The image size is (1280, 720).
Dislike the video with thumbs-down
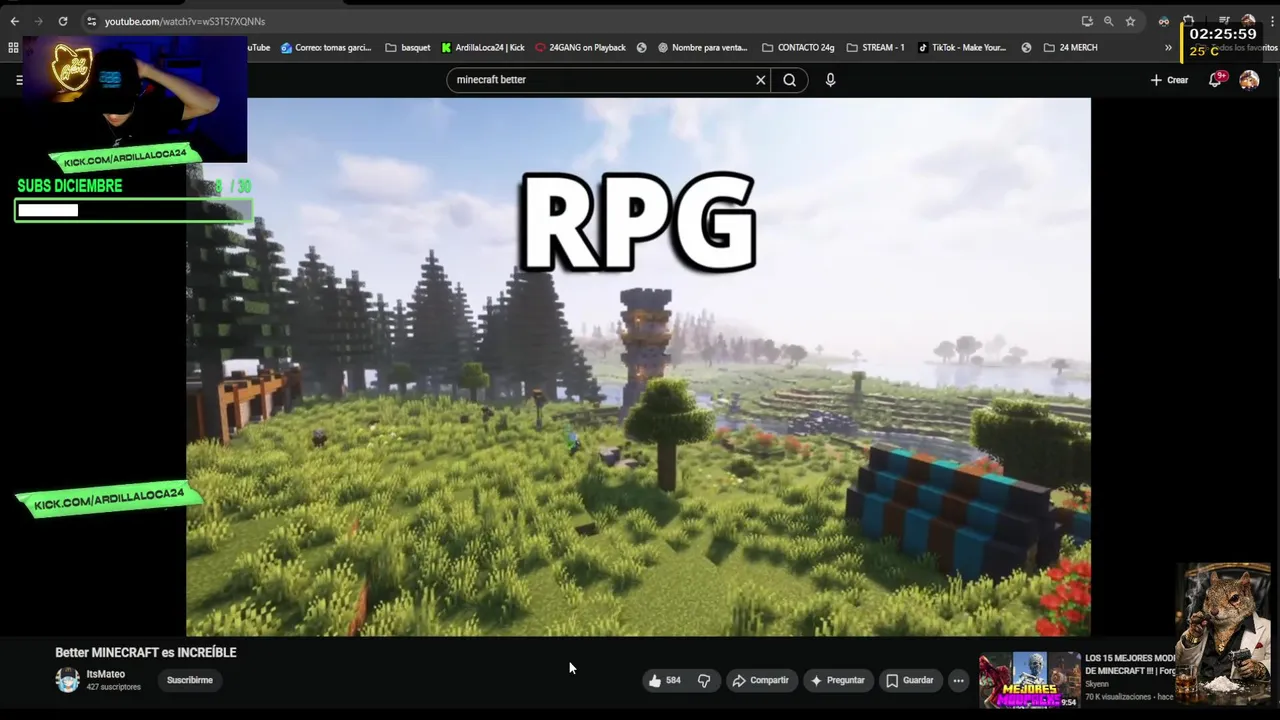(704, 680)
